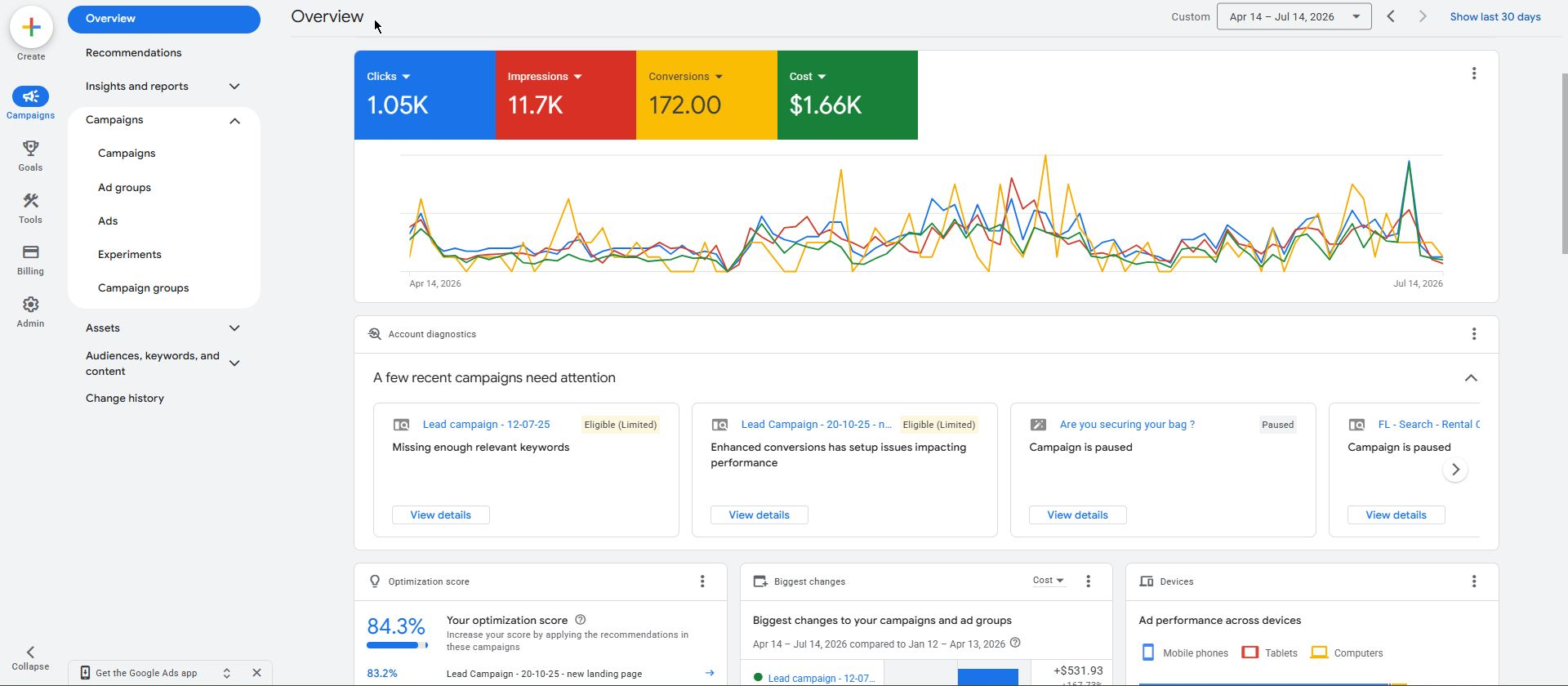1568x686 pixels.
Task: Open Biggest changes card three-dot menu
Action: click(1088, 581)
